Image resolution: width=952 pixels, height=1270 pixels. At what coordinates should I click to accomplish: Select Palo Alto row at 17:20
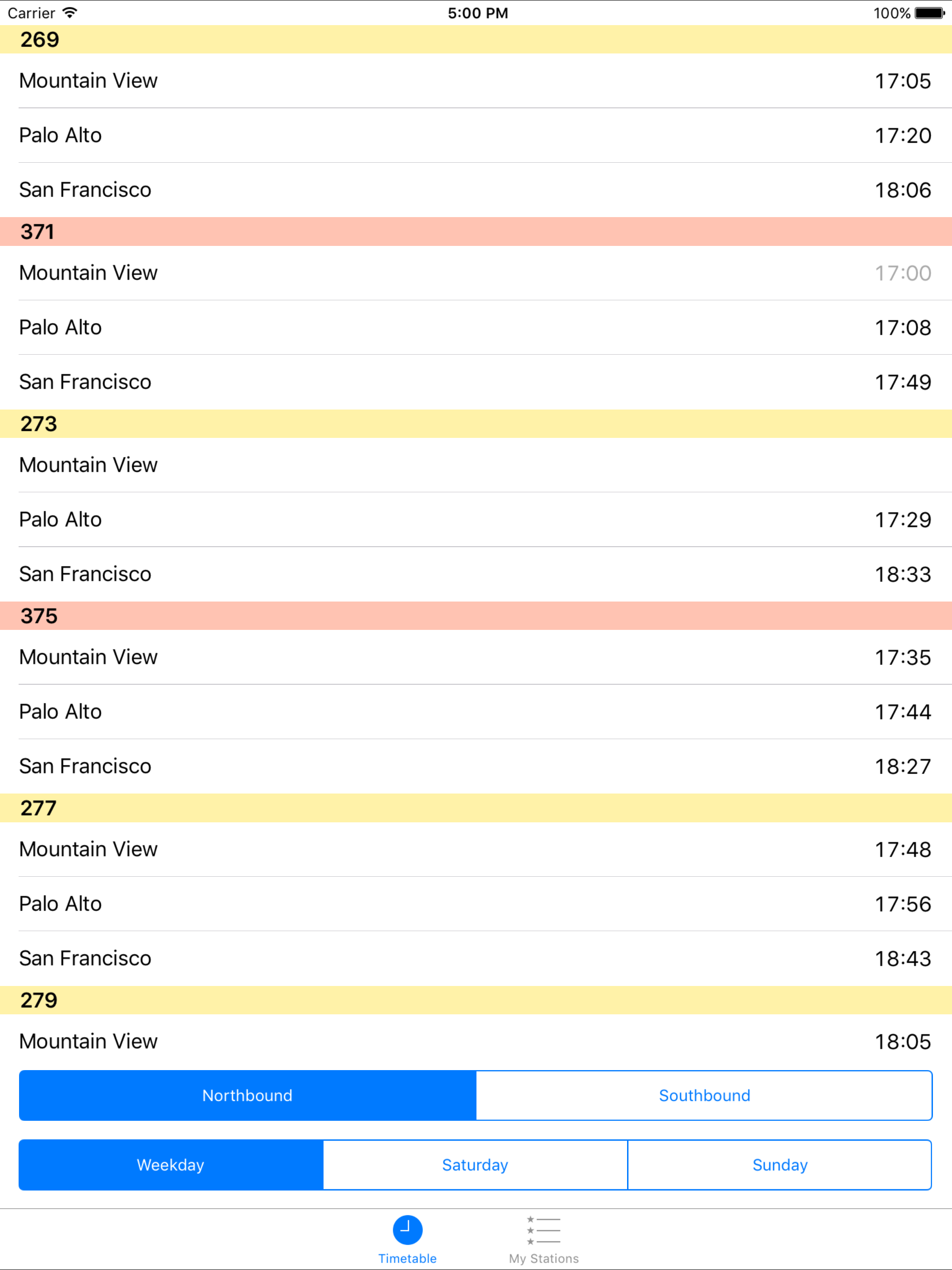point(476,135)
